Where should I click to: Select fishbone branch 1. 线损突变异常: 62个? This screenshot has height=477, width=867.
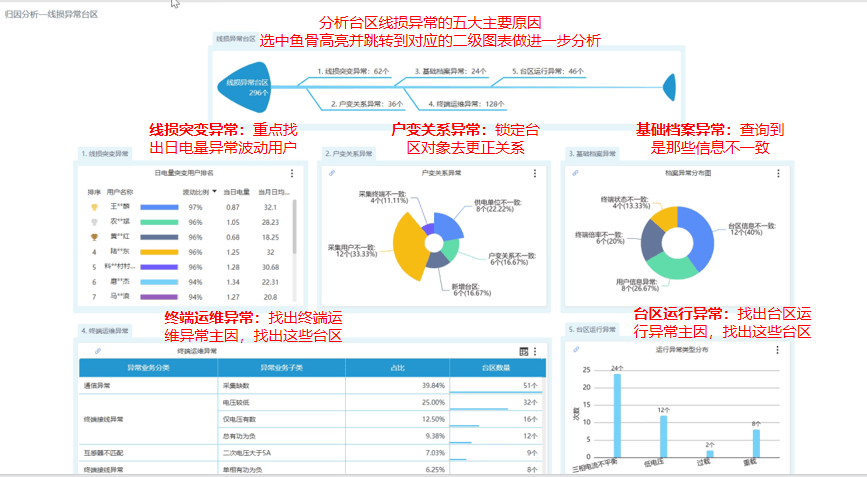352,72
